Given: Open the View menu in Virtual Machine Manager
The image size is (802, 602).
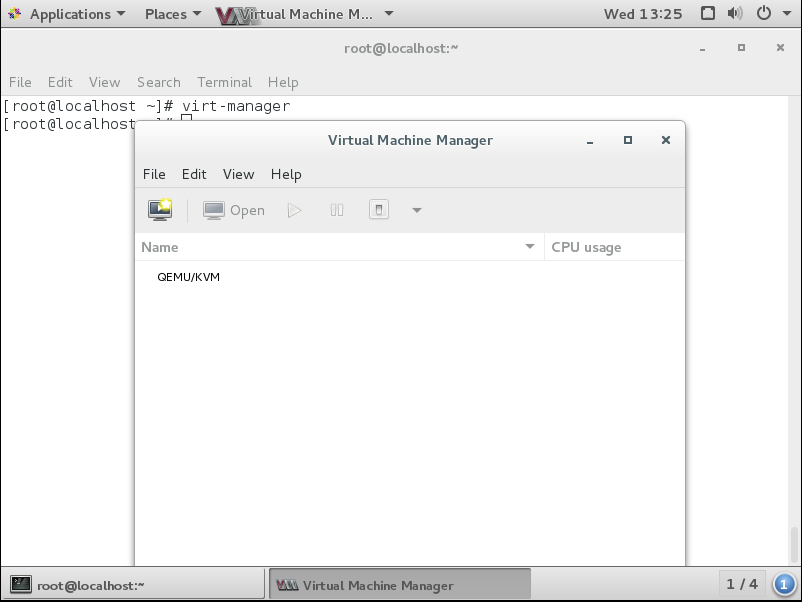Looking at the screenshot, I should coord(238,174).
